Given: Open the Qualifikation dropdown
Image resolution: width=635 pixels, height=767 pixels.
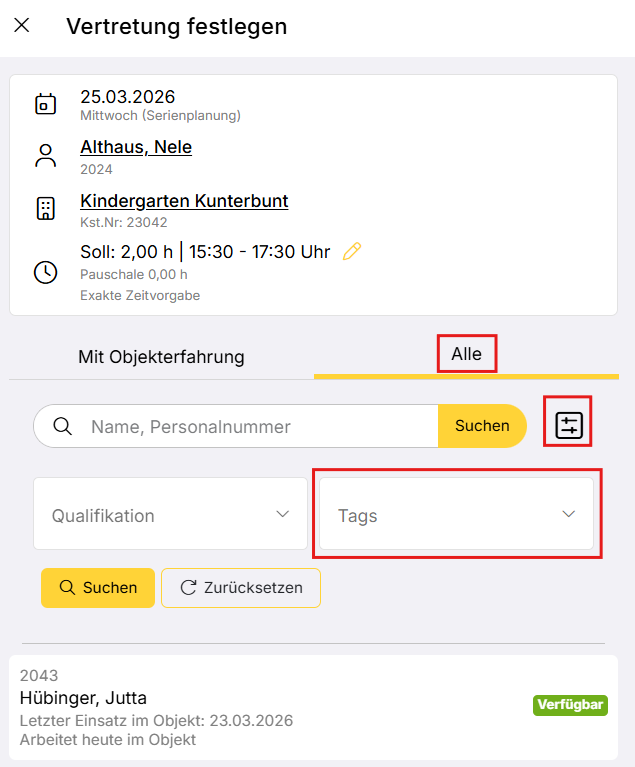Looking at the screenshot, I should 170,514.
